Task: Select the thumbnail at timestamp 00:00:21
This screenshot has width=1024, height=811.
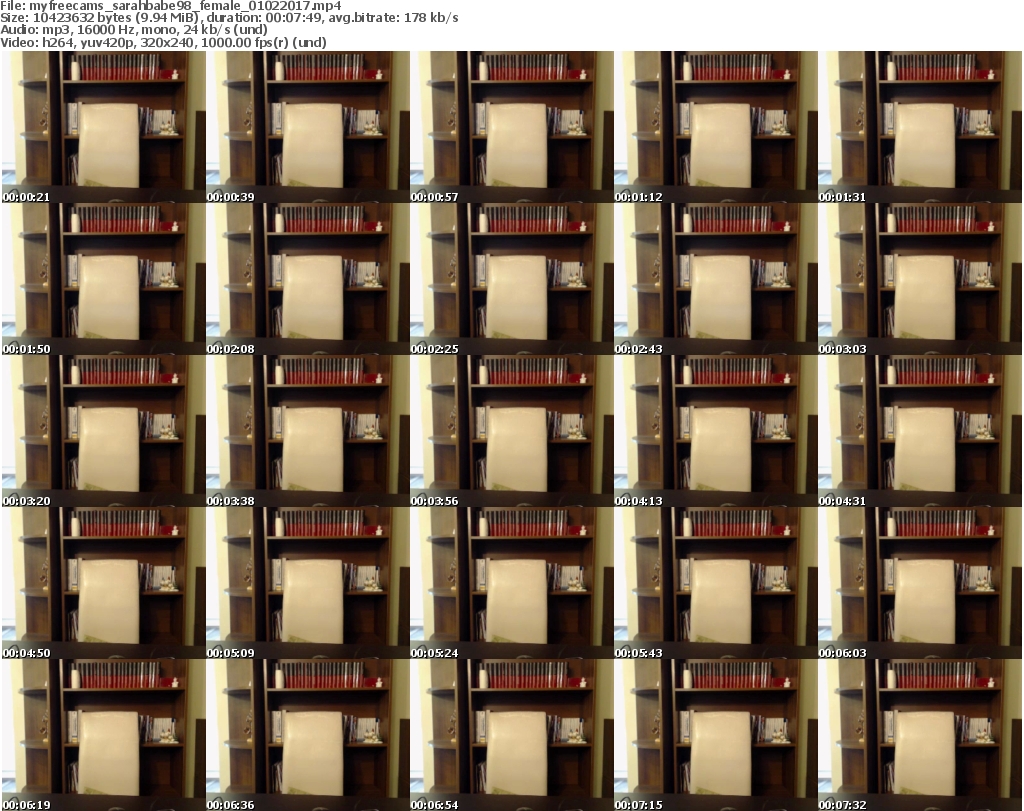Action: click(x=103, y=127)
